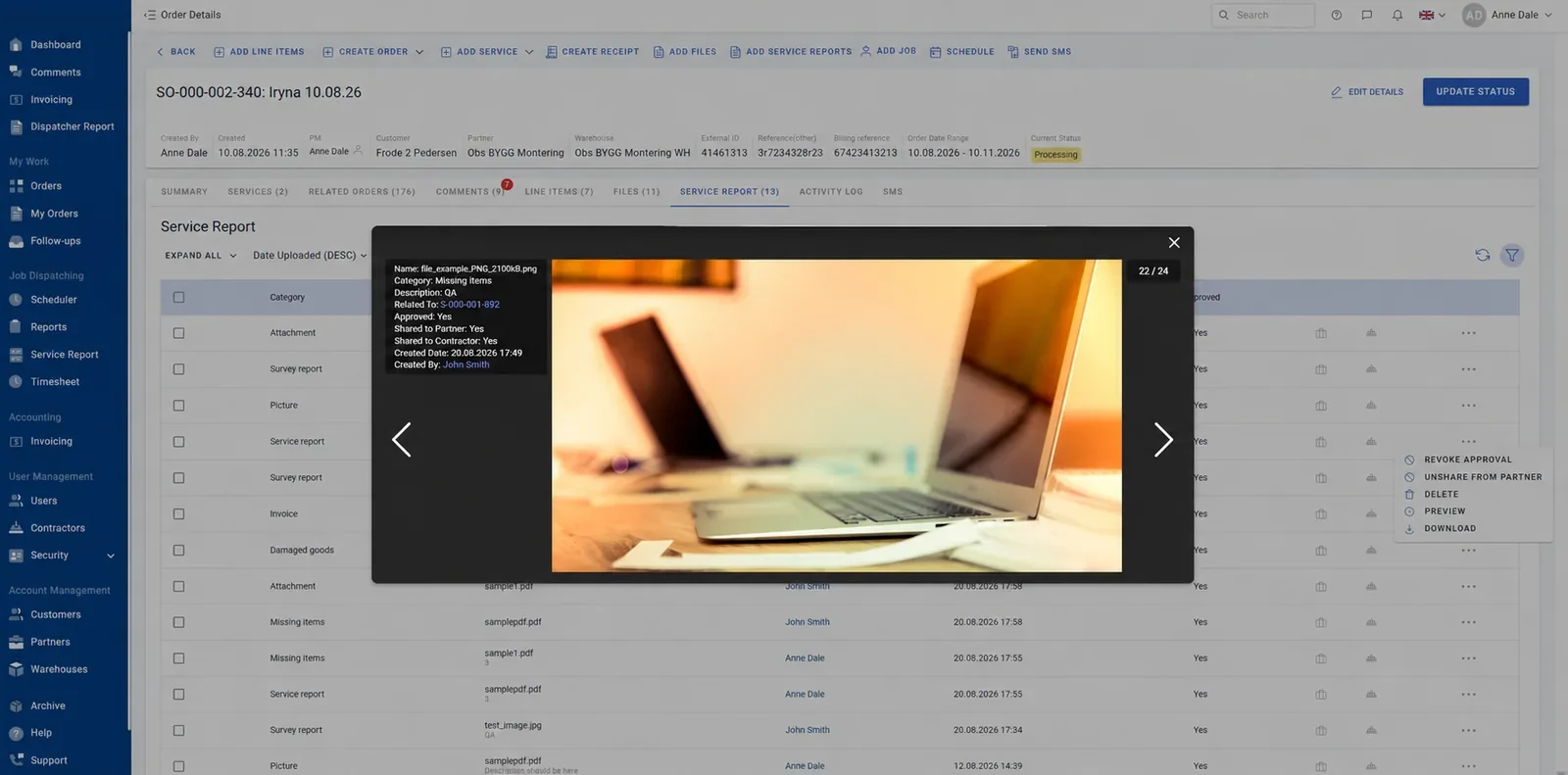The height and width of the screenshot is (775, 1568).
Task: Click into the Search field
Action: pyautogui.click(x=1263, y=15)
